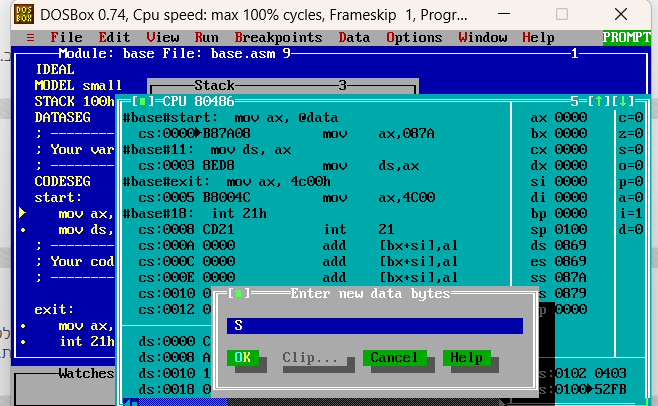Click the CPU window horizontal scrollbar
Viewport: 658px width, 406px height.
[x=316, y=403]
